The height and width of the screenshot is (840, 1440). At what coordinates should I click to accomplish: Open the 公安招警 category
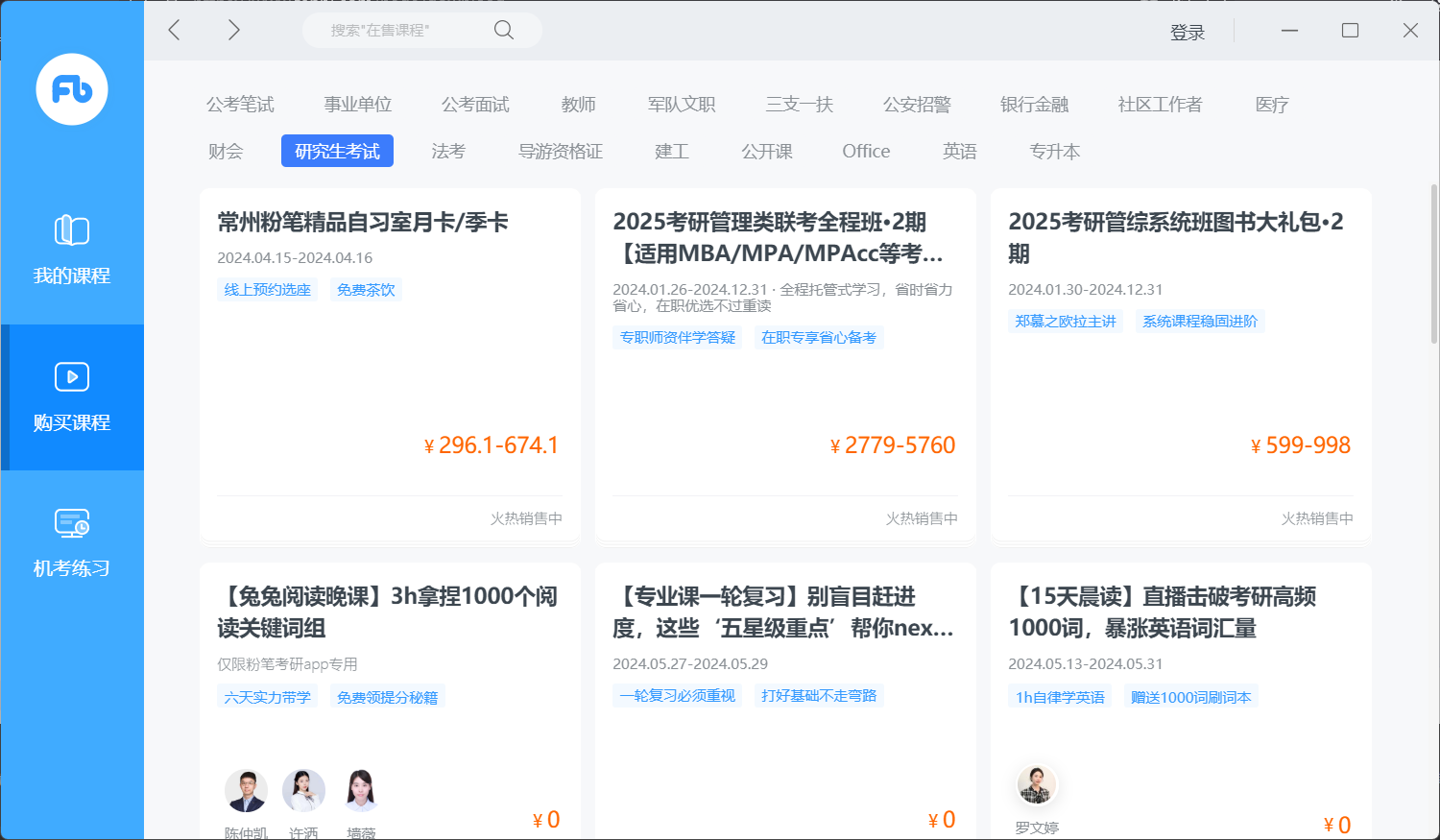917,105
